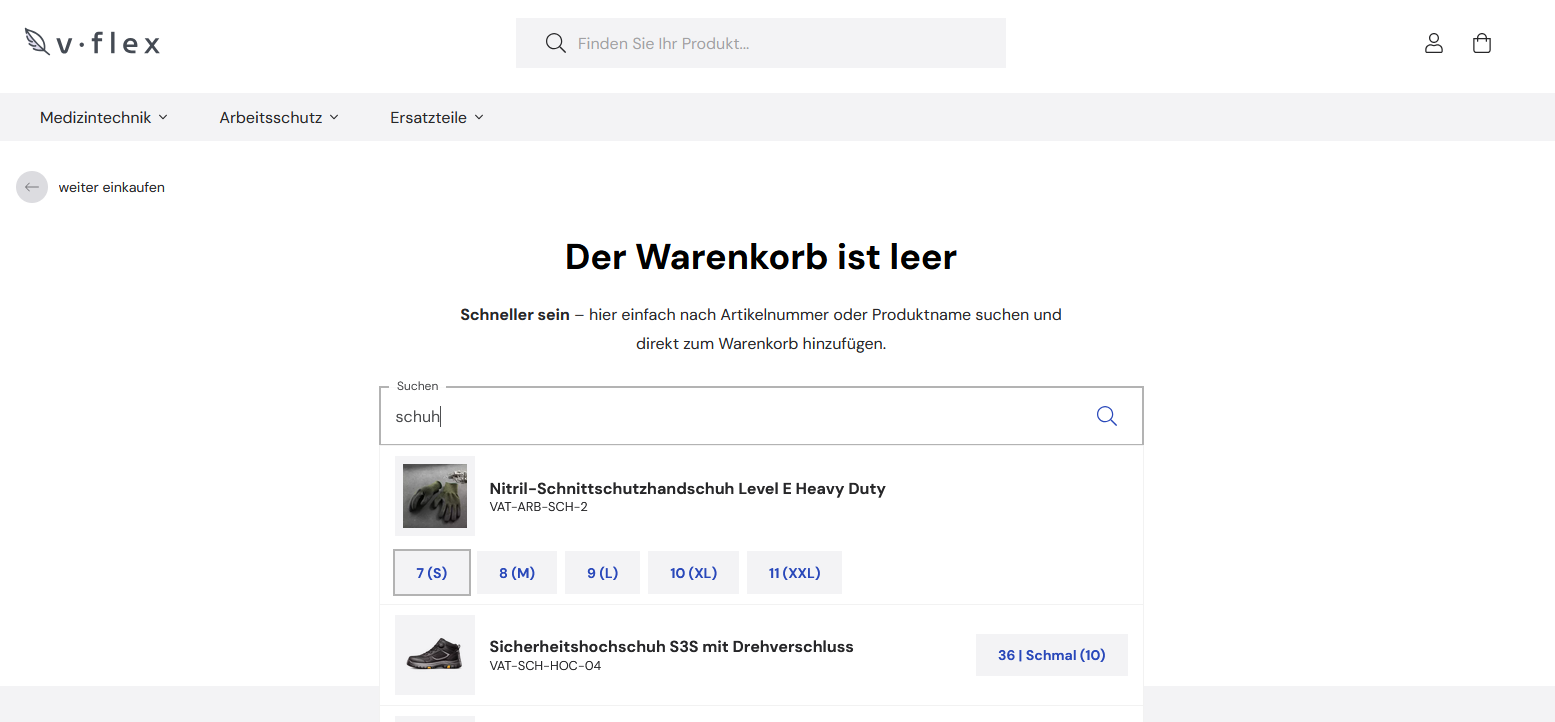Viewport: 1555px width, 722px height.
Task: Open the Nitril-Schnittschutzhandschuh glove thumbnail
Action: point(435,496)
